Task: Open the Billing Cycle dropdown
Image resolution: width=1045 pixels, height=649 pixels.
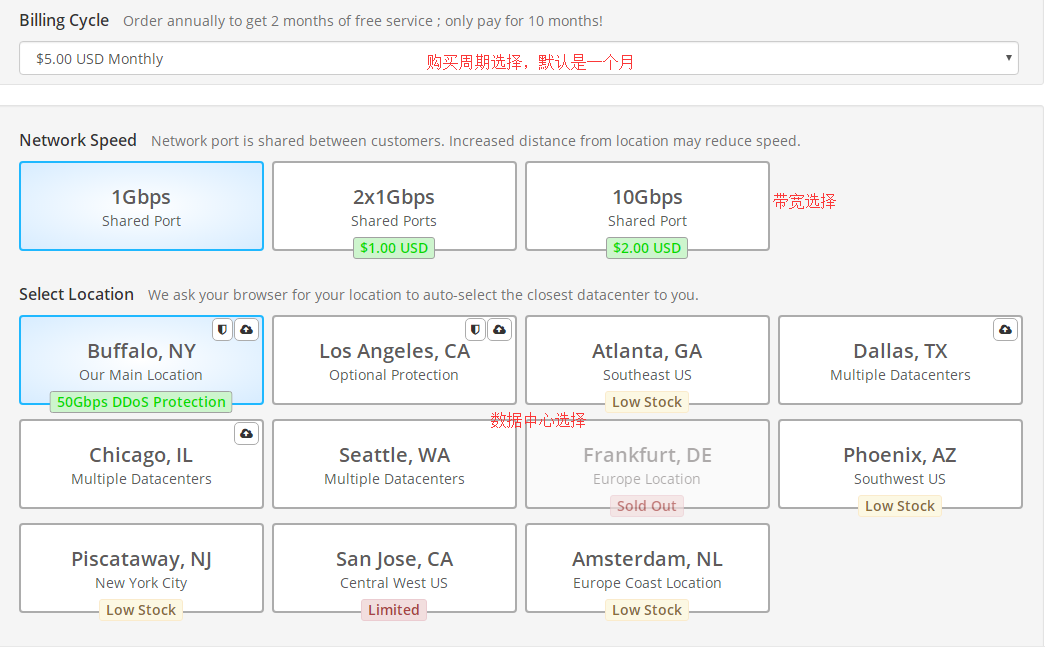Action: 518,59
